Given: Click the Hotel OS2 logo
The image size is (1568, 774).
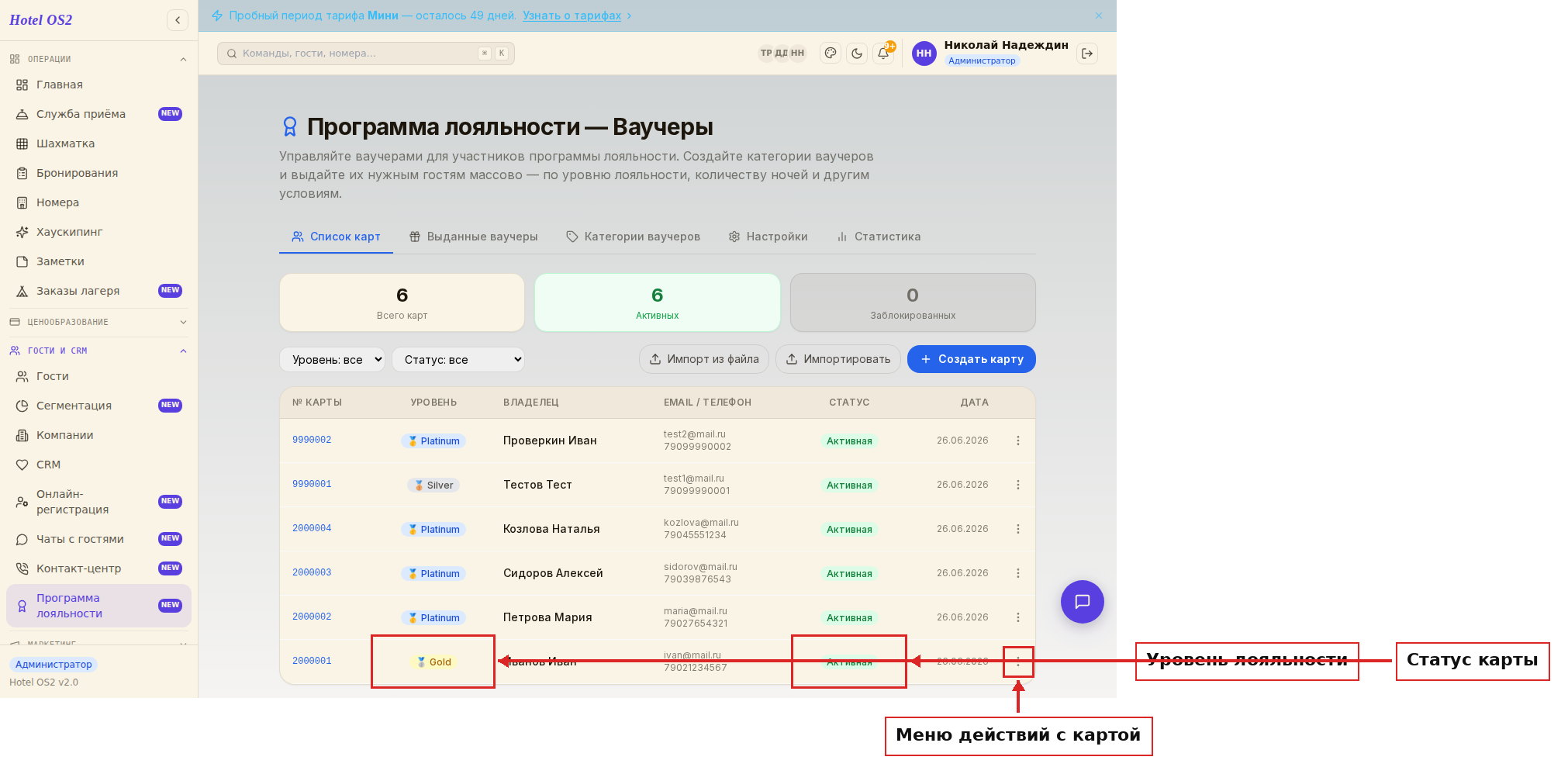Looking at the screenshot, I should point(41,20).
